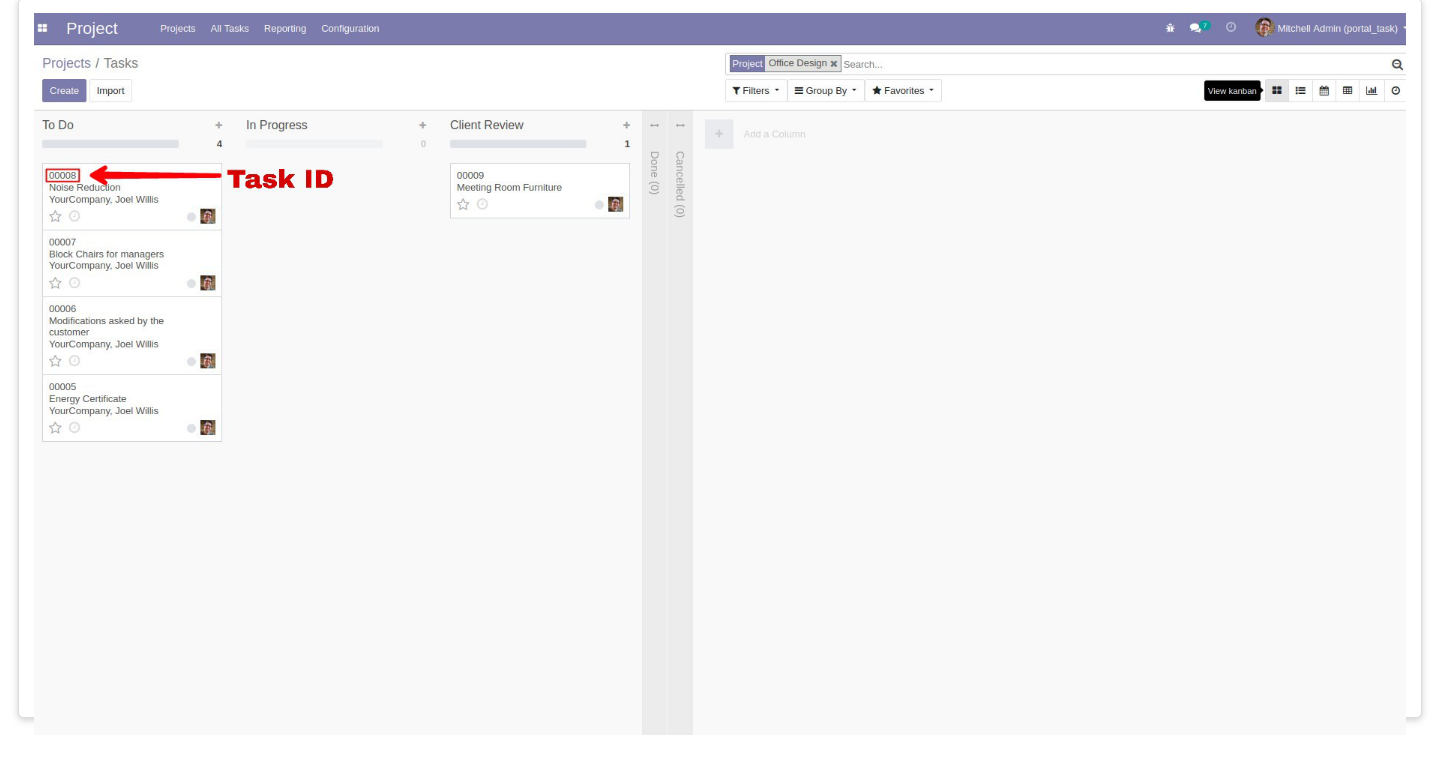
Task: Star the Block Chairs for managers task
Action: coord(56,283)
